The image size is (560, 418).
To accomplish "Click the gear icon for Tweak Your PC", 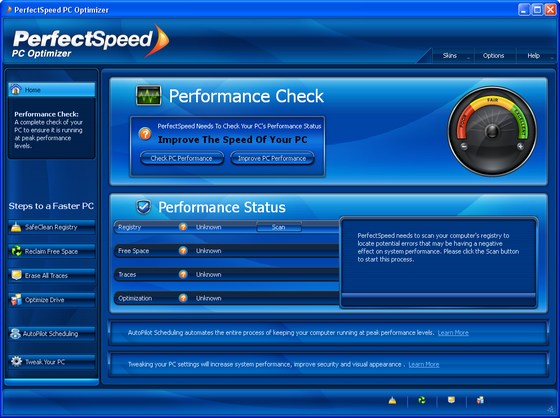I will [16, 361].
